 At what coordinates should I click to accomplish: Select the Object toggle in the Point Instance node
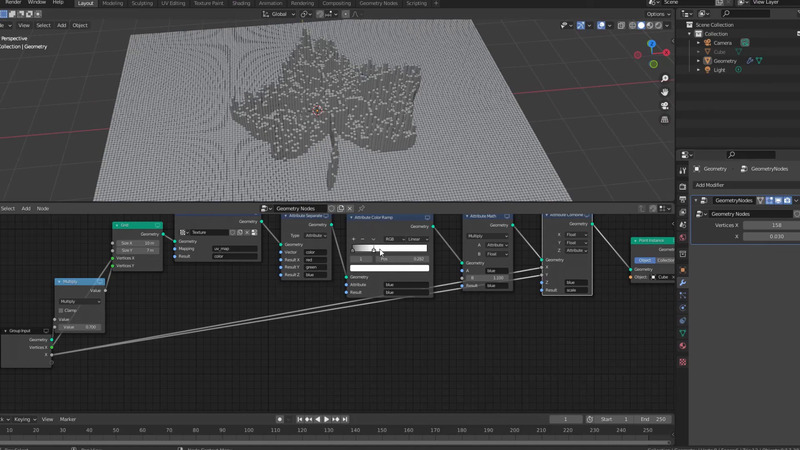[x=644, y=260]
